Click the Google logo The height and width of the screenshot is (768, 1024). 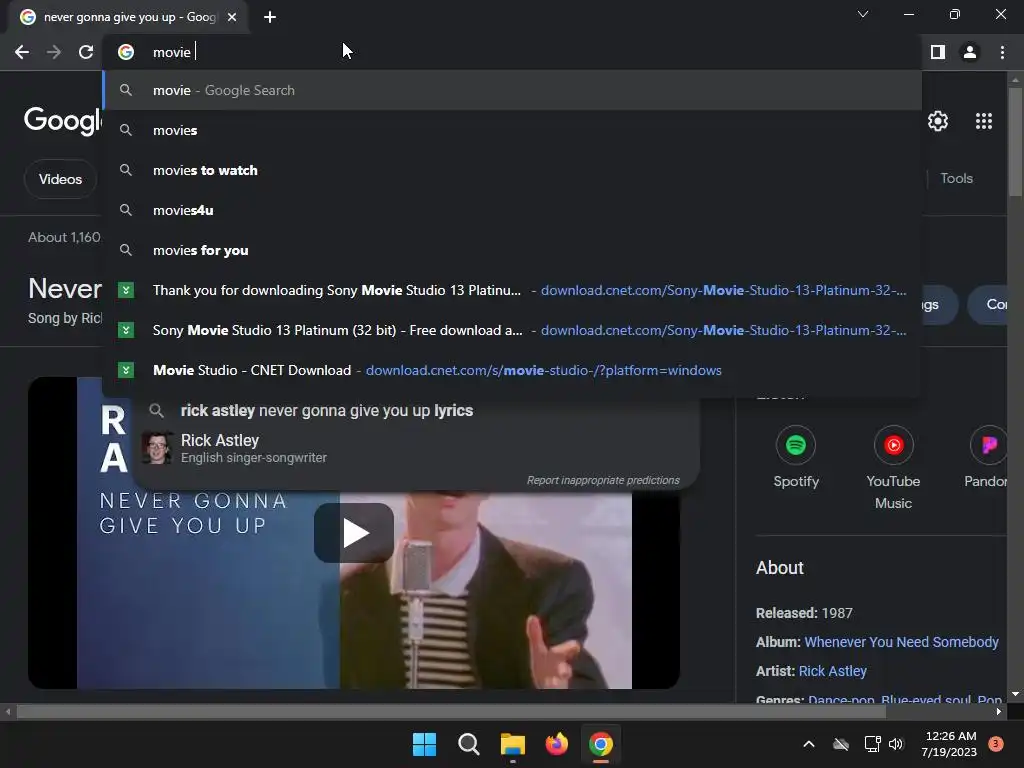pyautogui.click(x=63, y=120)
